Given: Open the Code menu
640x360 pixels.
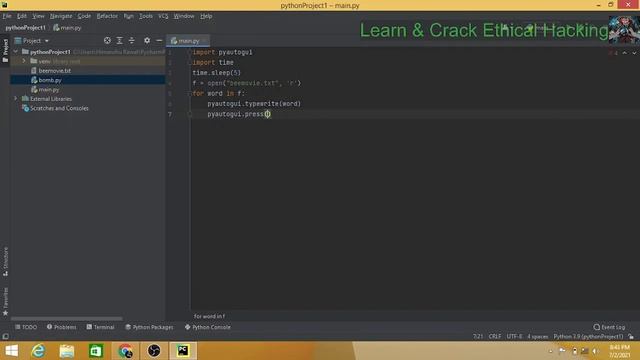Looking at the screenshot, I should [84, 16].
